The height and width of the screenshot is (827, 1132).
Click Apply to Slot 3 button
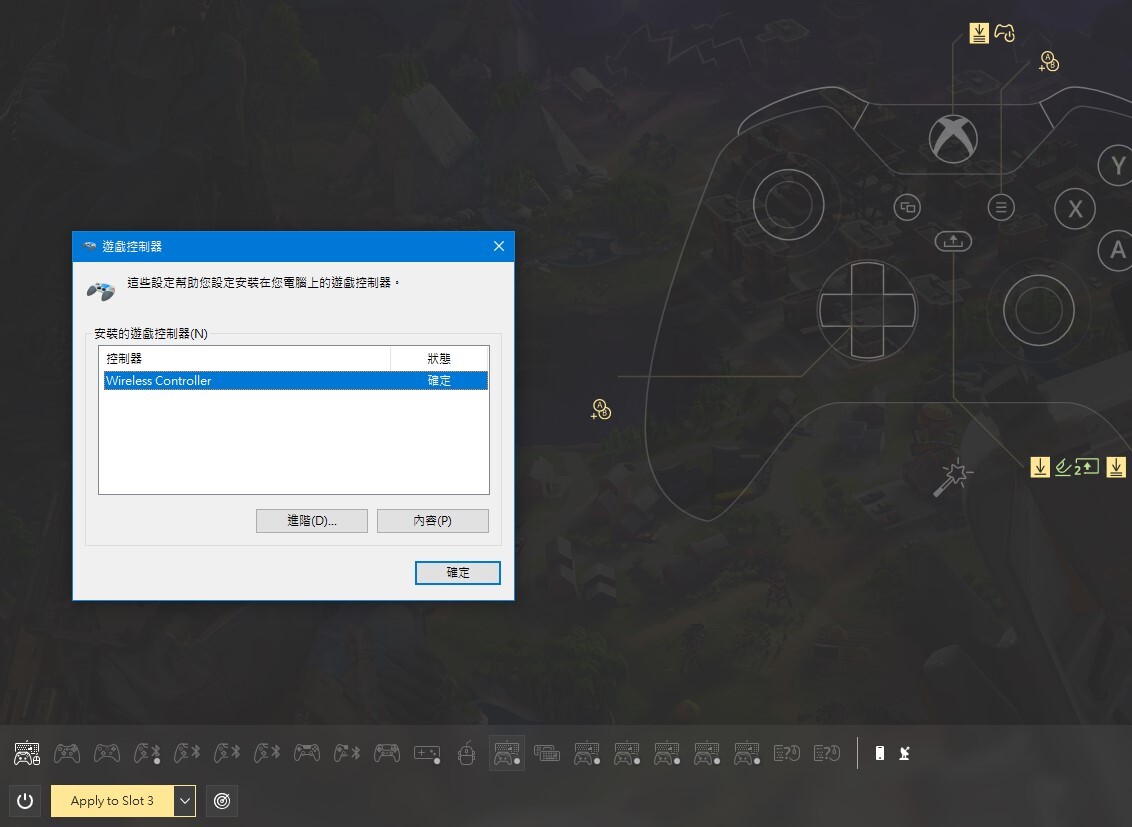tap(112, 801)
